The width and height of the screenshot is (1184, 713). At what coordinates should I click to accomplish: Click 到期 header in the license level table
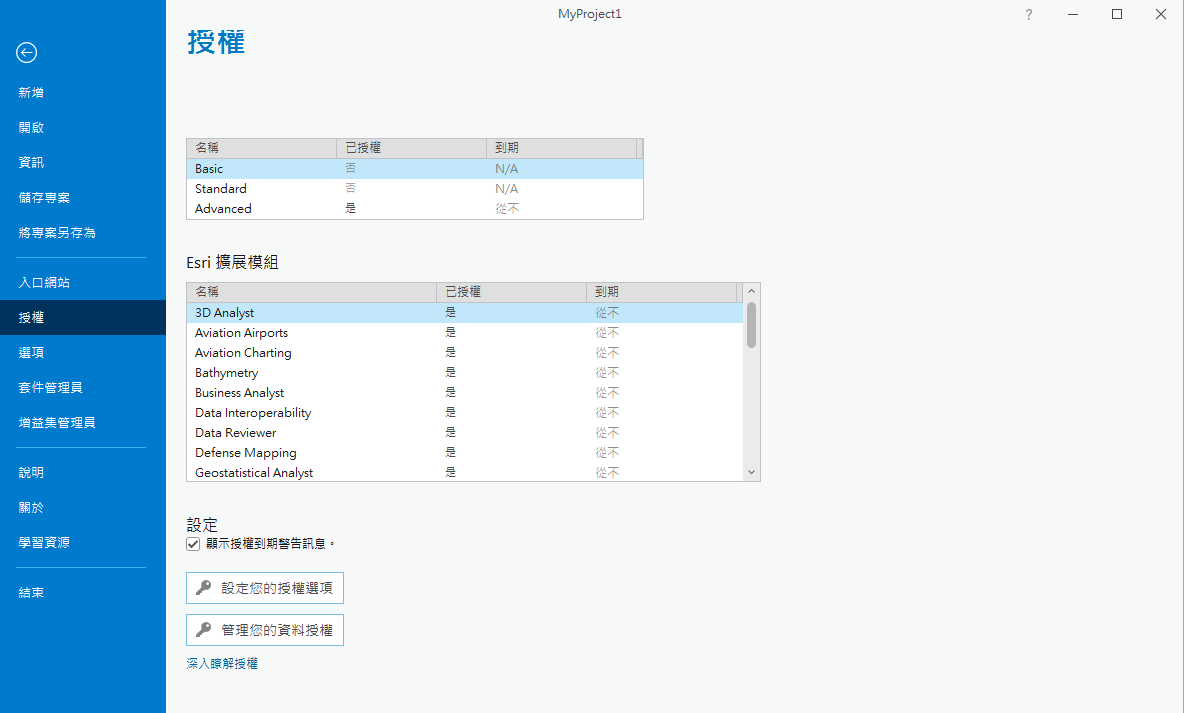562,148
